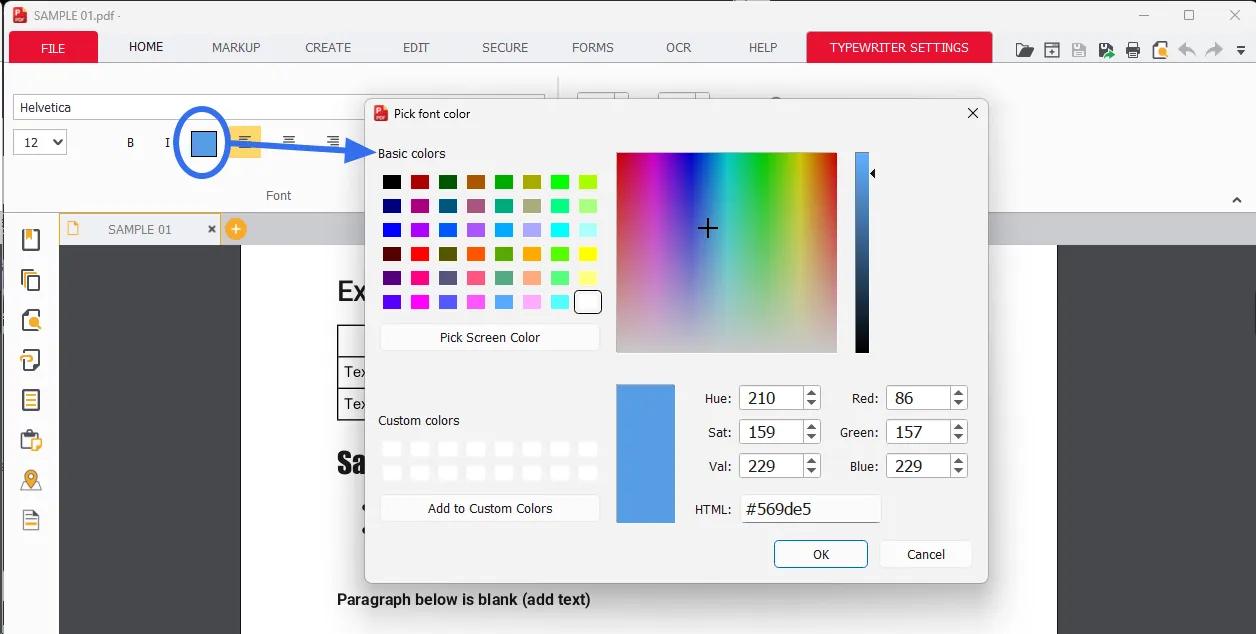Select the pure yellow basic color swatch
The image size is (1256, 634).
[588, 254]
